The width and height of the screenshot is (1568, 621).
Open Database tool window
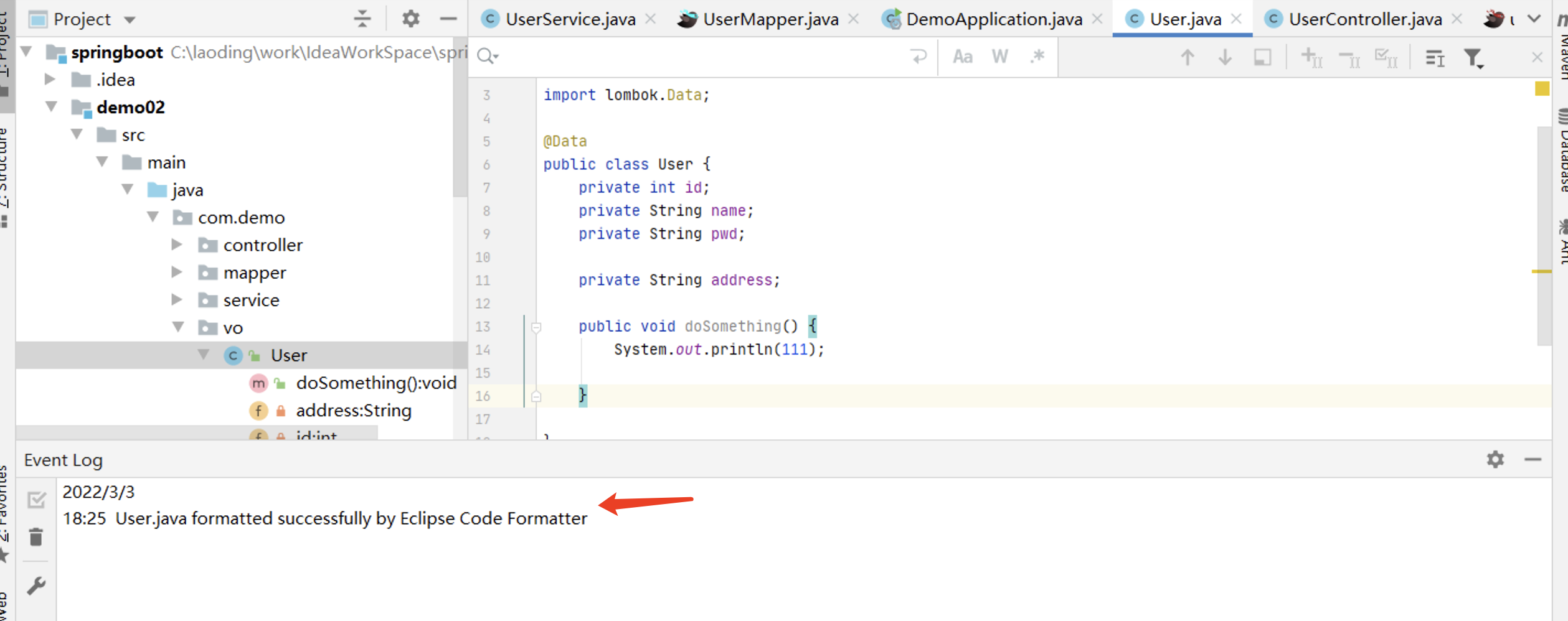pyautogui.click(x=1562, y=149)
